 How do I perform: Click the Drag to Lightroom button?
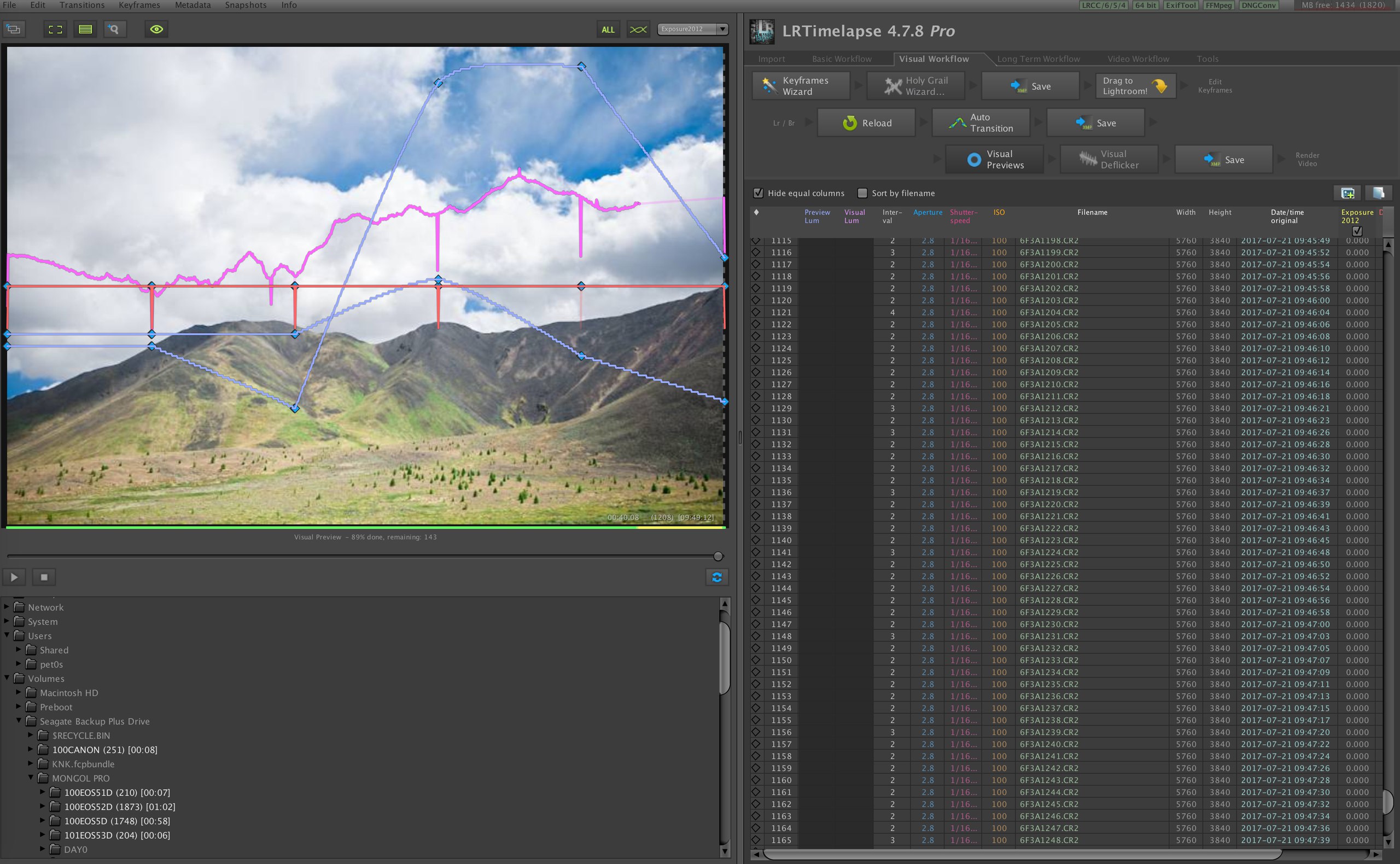(x=1135, y=86)
